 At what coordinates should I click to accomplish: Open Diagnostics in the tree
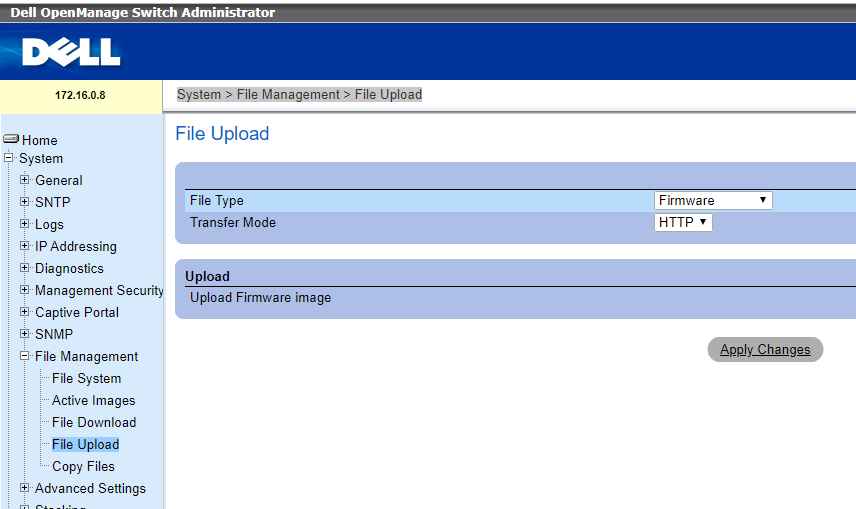coord(69,268)
